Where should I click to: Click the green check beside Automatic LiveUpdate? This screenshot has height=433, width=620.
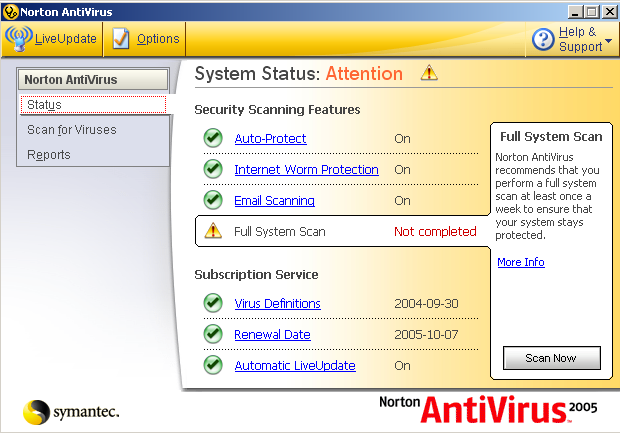pos(213,365)
